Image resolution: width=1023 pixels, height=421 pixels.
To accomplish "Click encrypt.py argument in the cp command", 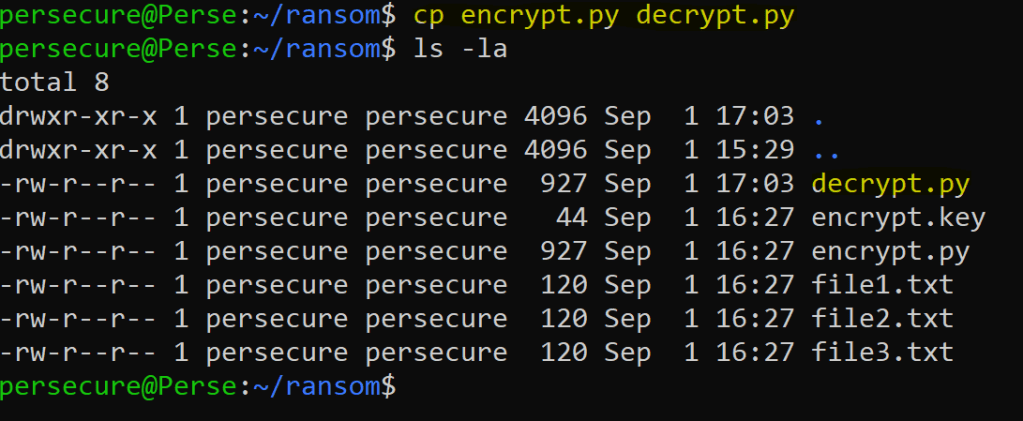I will [539, 14].
